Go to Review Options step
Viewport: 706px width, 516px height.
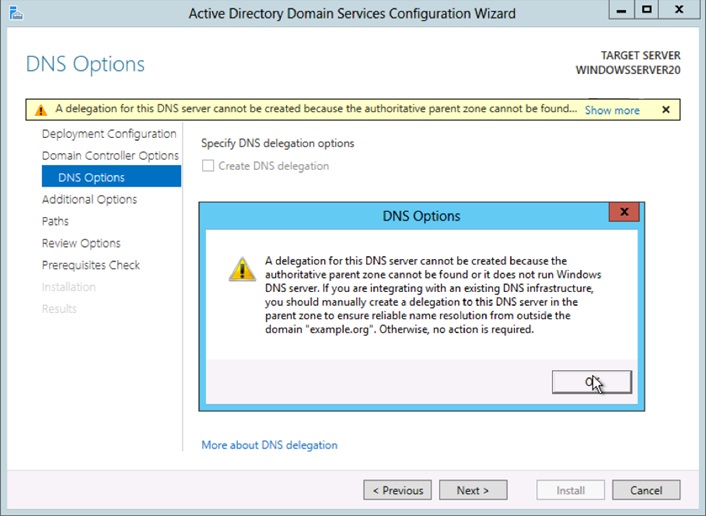point(81,243)
